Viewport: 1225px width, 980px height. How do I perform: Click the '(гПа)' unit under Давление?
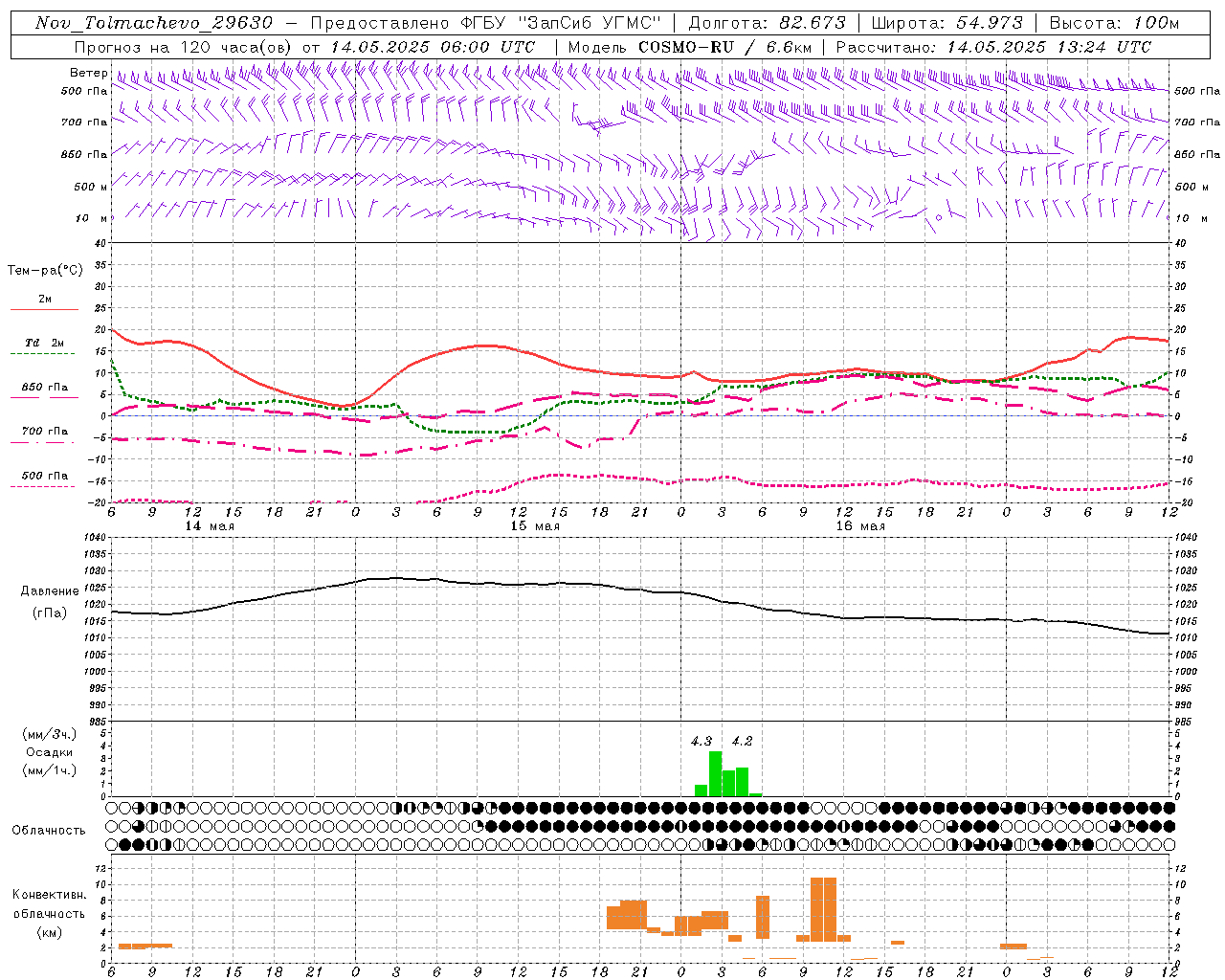[x=50, y=613]
